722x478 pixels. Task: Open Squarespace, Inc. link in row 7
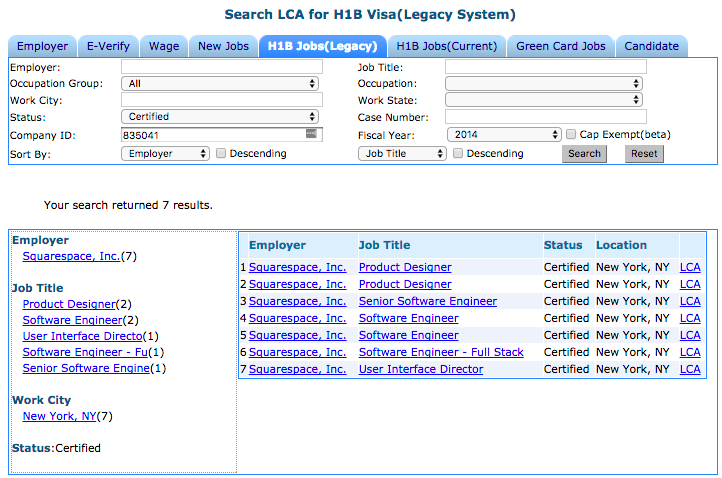click(x=297, y=369)
